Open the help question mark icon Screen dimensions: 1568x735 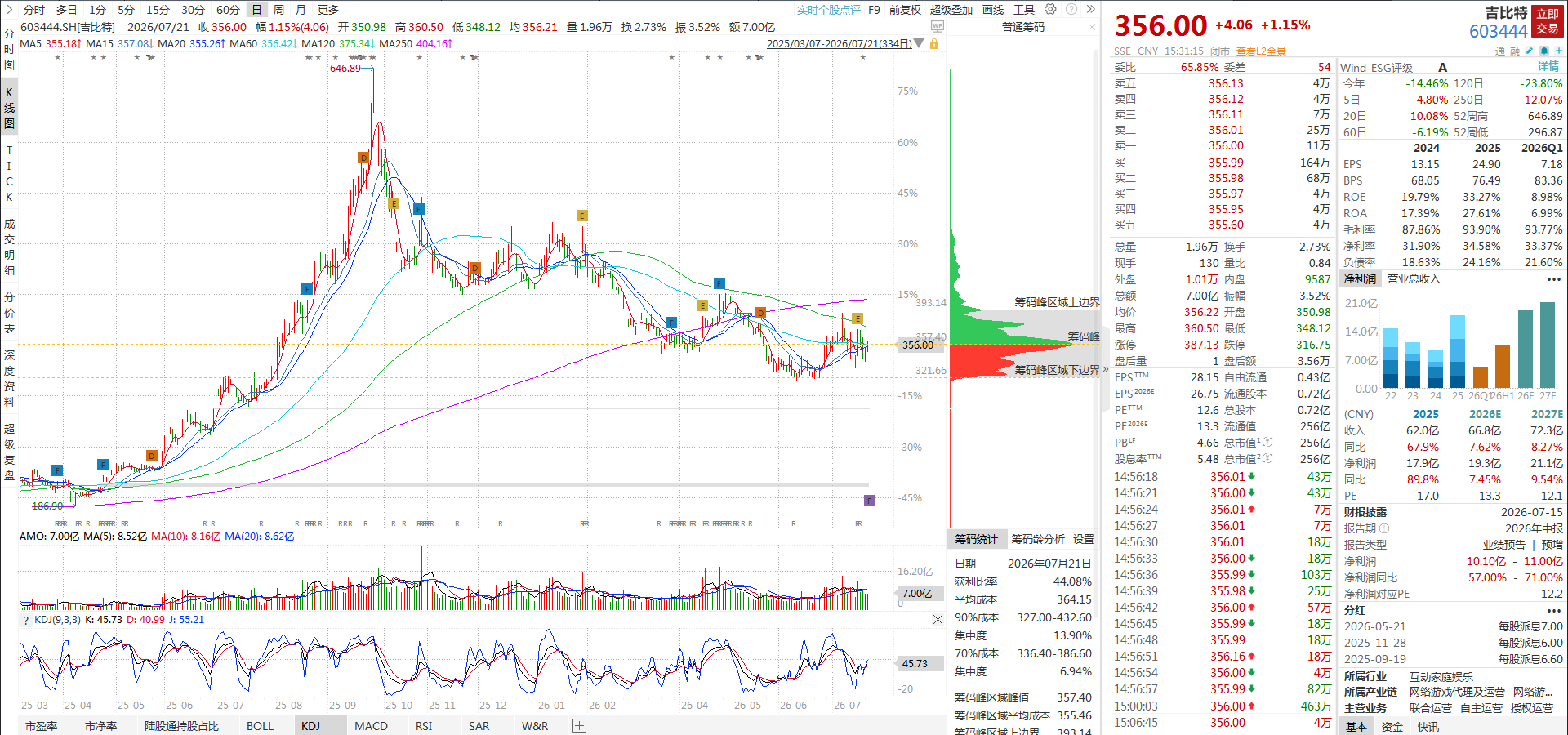pyautogui.click(x=1071, y=10)
